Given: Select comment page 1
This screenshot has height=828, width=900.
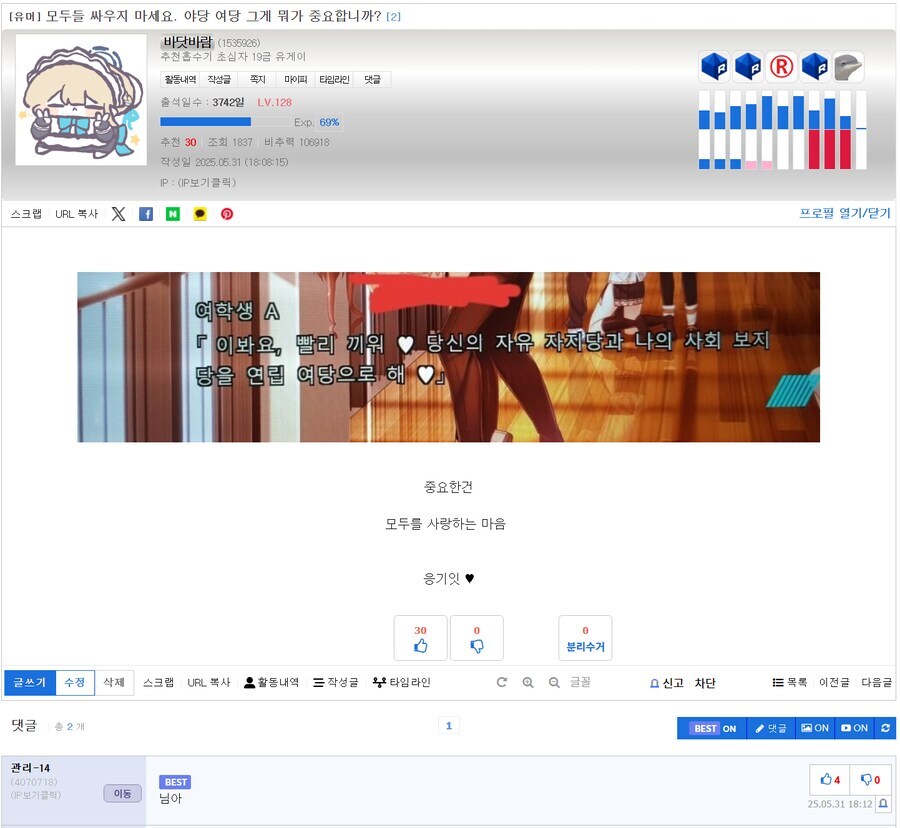Looking at the screenshot, I should coord(449,726).
